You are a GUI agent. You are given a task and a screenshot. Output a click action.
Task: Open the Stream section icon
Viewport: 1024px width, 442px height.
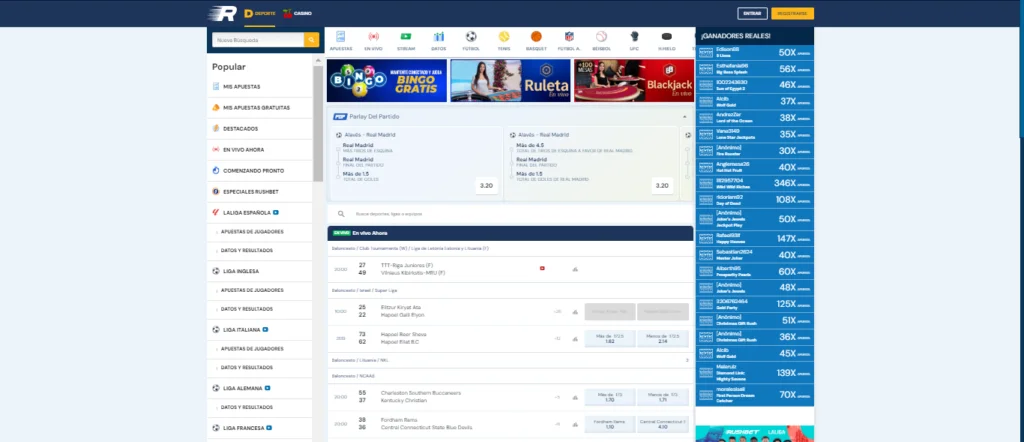coord(406,40)
